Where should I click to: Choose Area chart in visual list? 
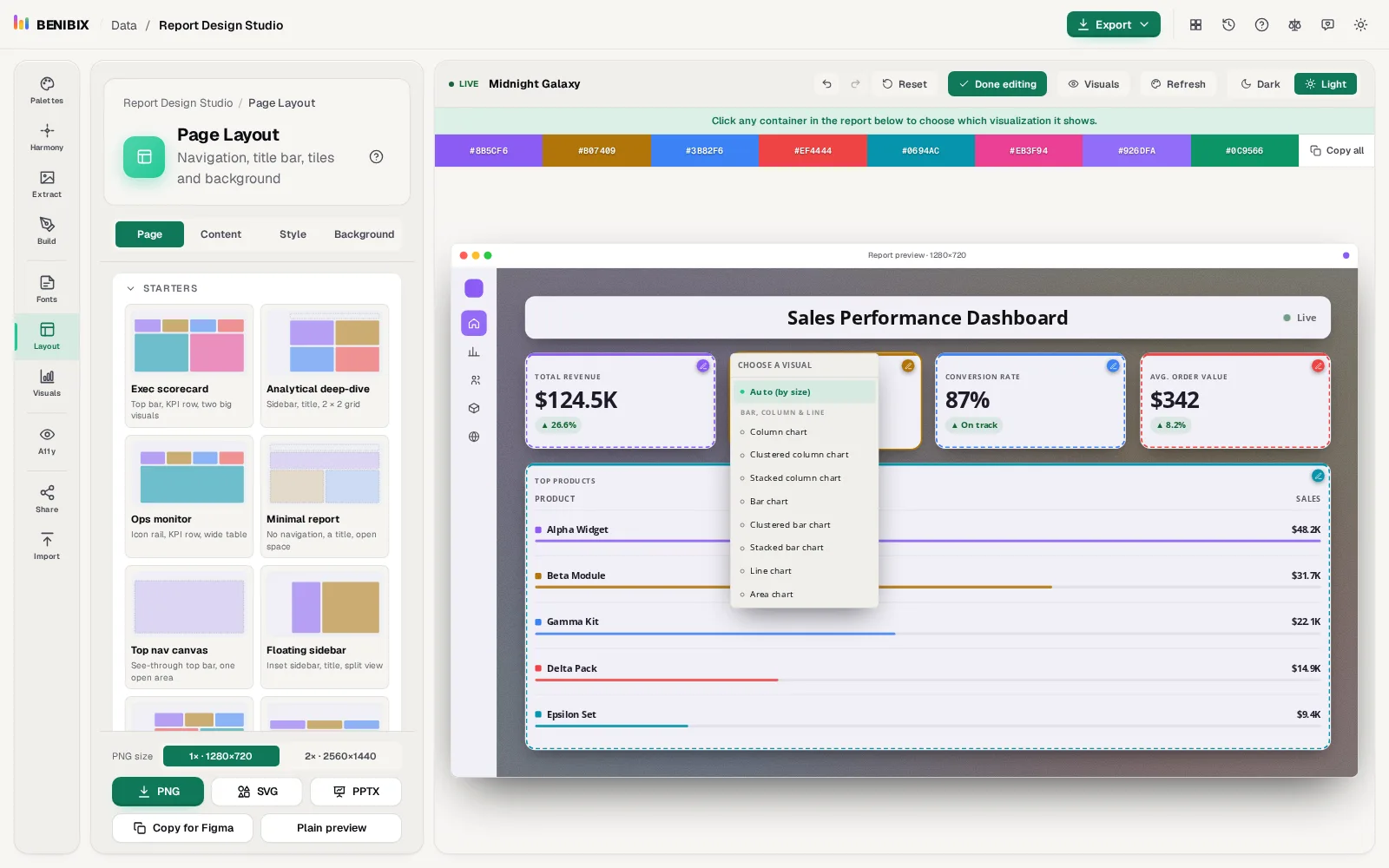pyautogui.click(x=805, y=595)
